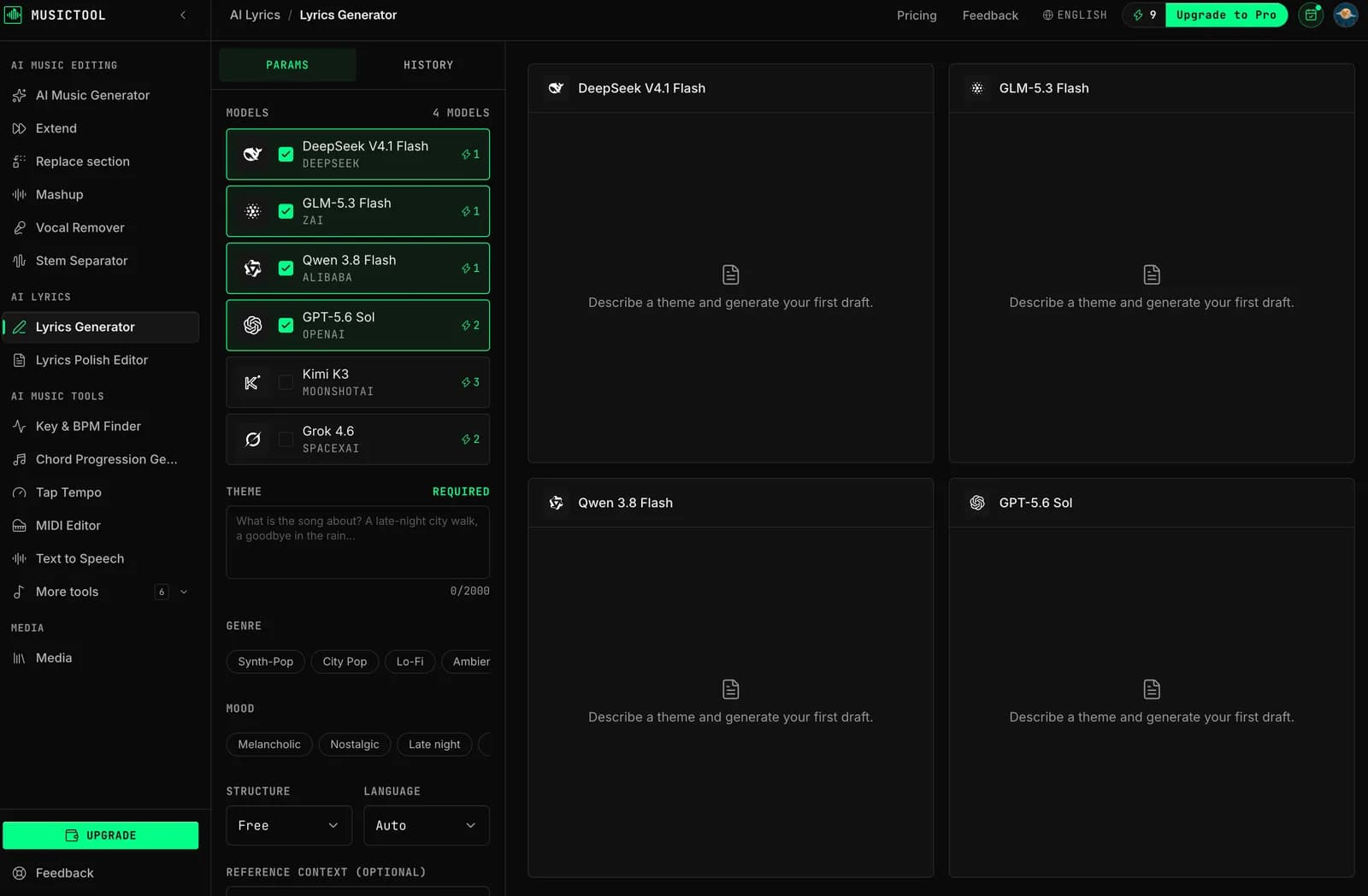The height and width of the screenshot is (896, 1368).
Task: Click the GLM-5.3 Flash output panel icon
Action: coord(977,88)
